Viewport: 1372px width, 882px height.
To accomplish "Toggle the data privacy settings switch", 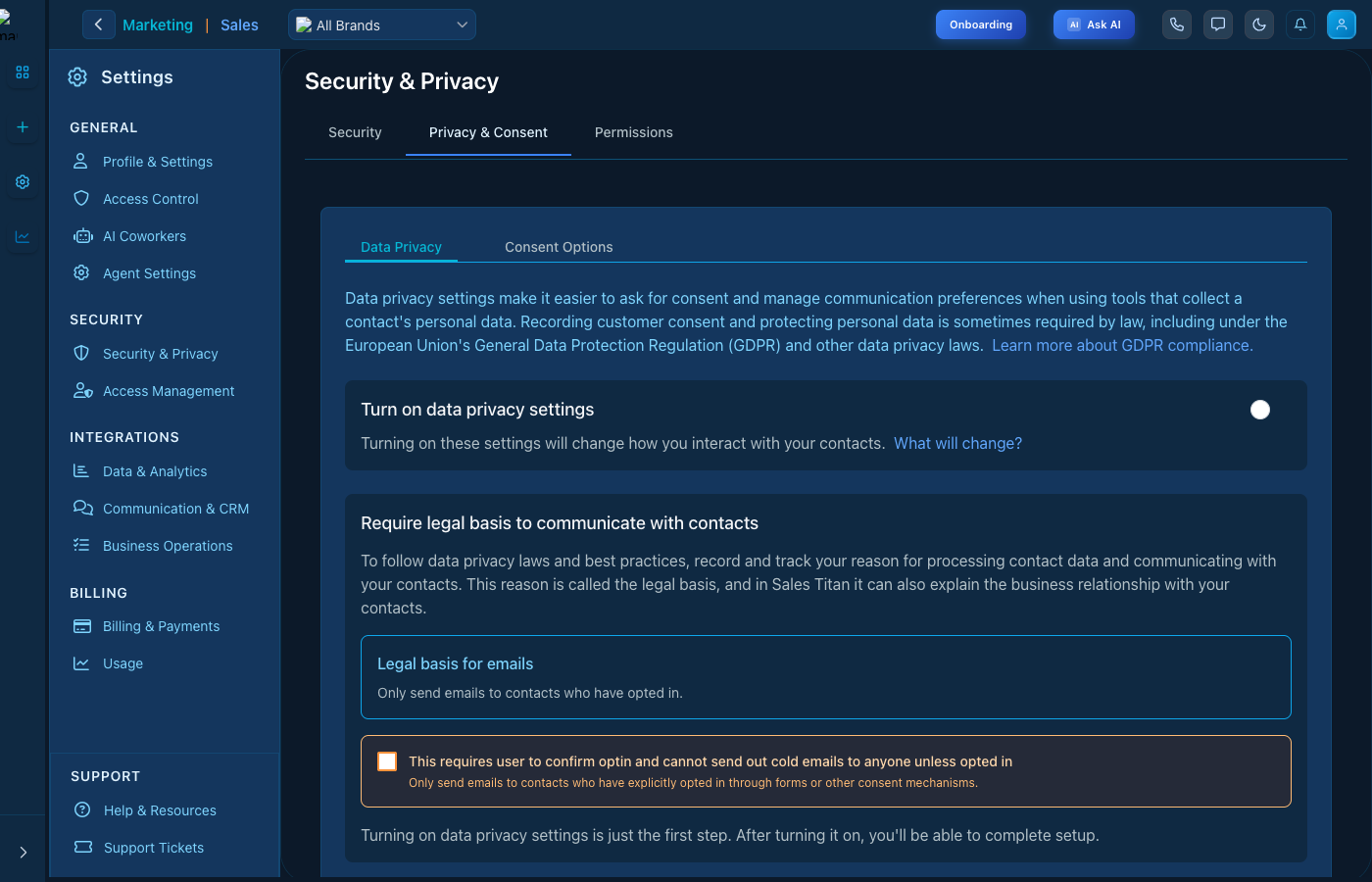I will tap(1260, 410).
